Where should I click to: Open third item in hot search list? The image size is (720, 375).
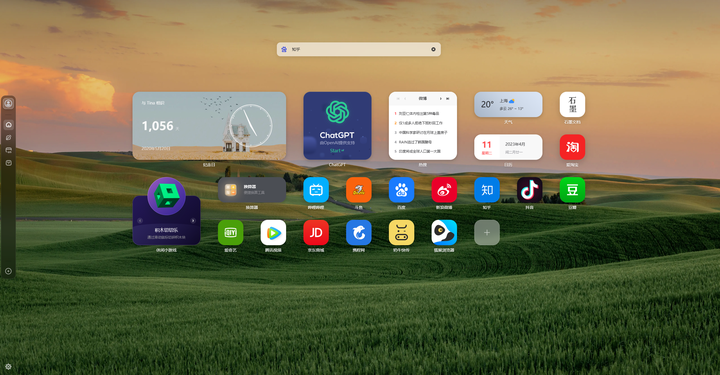(x=421, y=132)
